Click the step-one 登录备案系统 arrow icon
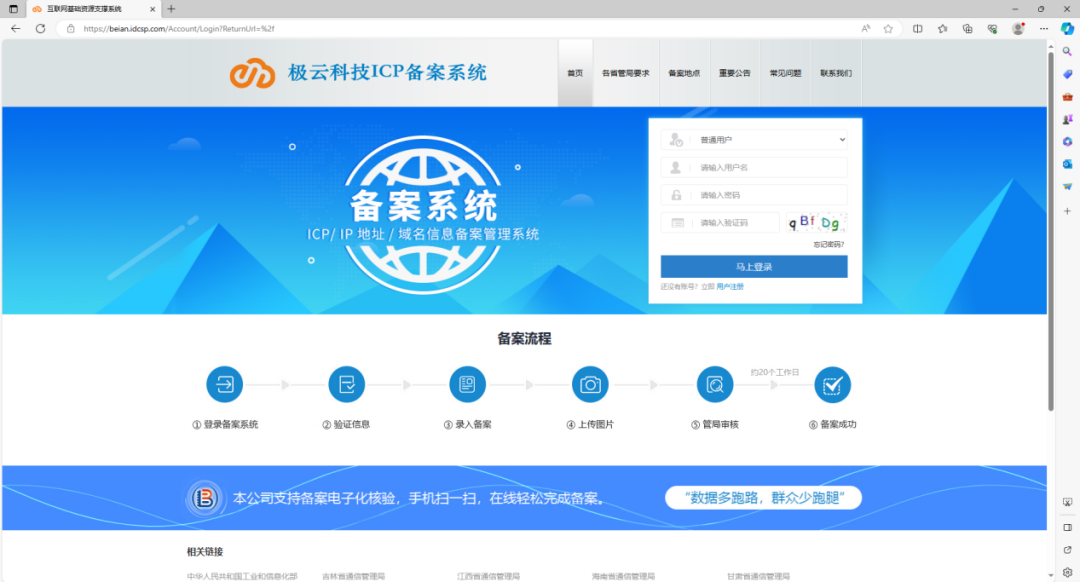Image resolution: width=1080 pixels, height=582 pixels. click(224, 383)
